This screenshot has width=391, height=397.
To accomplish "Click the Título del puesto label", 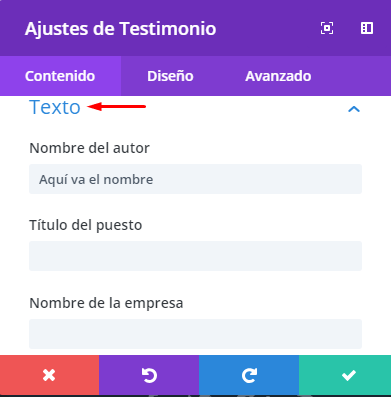I will click(86, 225).
